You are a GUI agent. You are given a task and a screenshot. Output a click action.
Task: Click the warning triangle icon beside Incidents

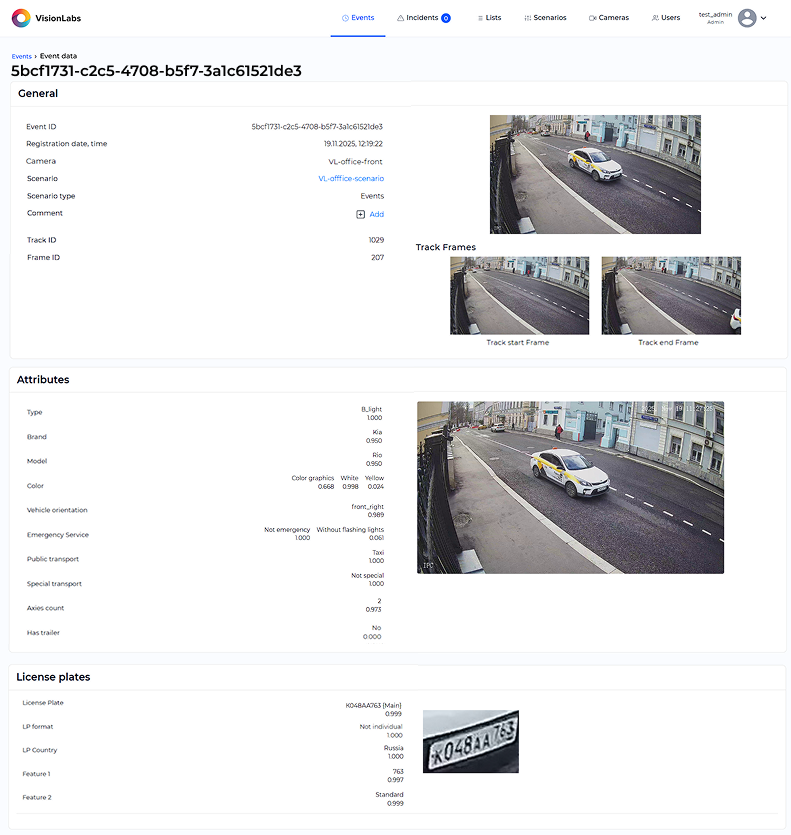click(x=400, y=18)
